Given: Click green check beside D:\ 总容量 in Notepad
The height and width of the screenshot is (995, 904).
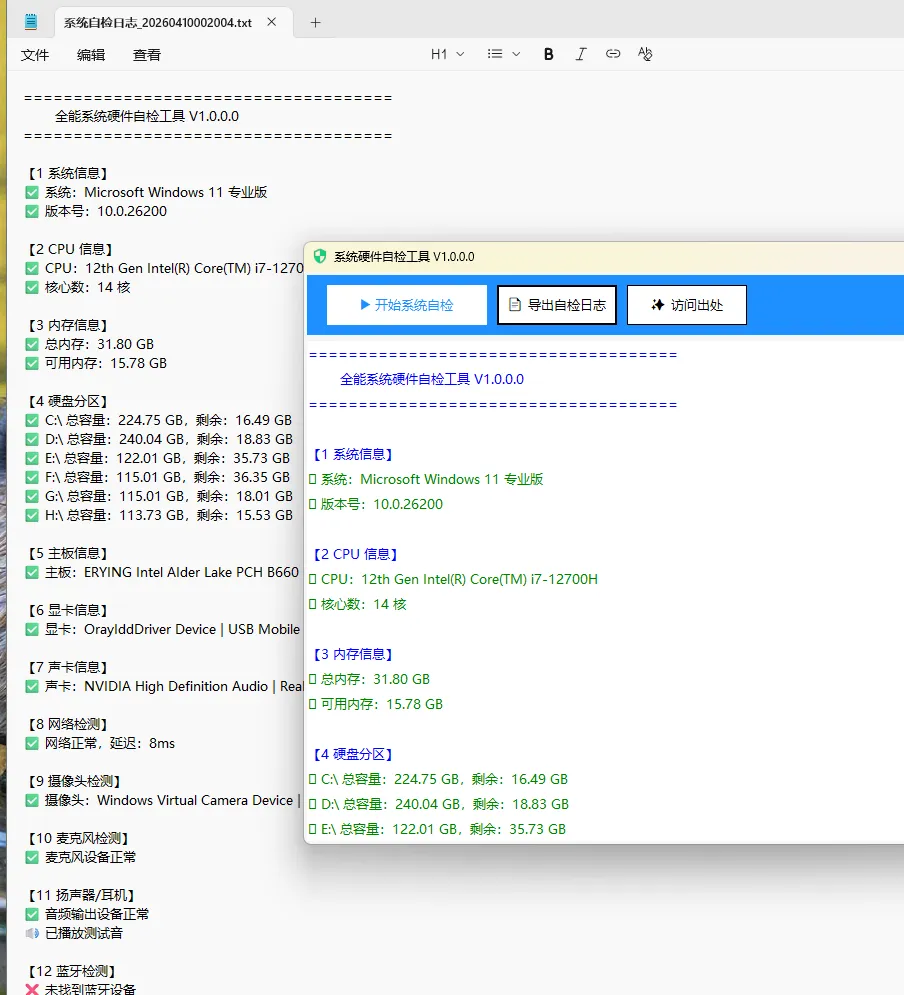Looking at the screenshot, I should pos(32,440).
